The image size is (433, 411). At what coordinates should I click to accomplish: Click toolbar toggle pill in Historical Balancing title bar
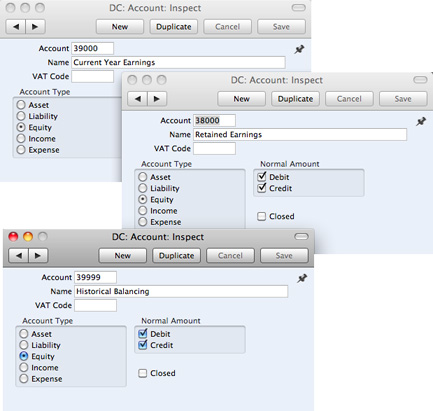pyautogui.click(x=301, y=237)
